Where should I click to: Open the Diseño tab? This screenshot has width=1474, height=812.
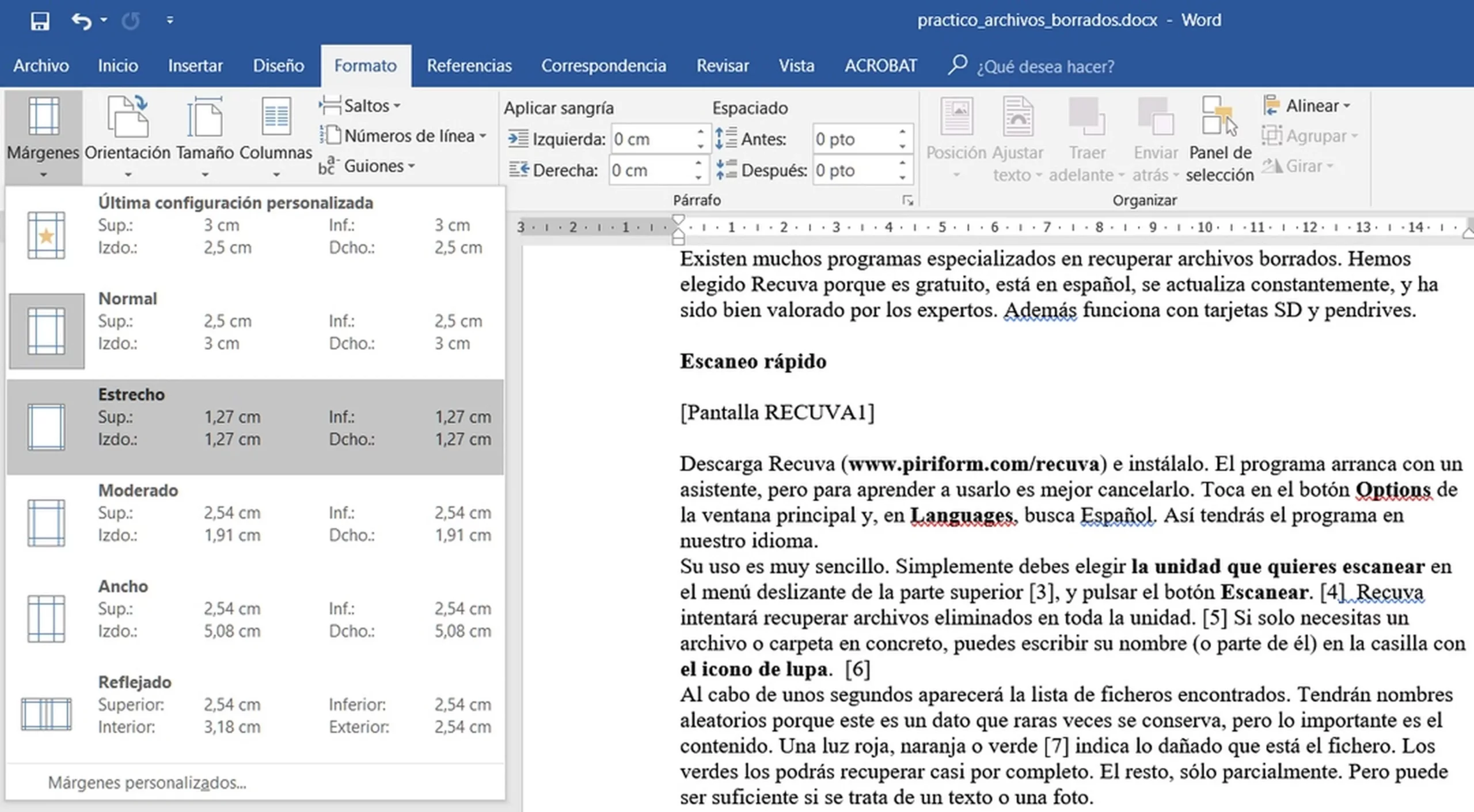click(x=278, y=66)
